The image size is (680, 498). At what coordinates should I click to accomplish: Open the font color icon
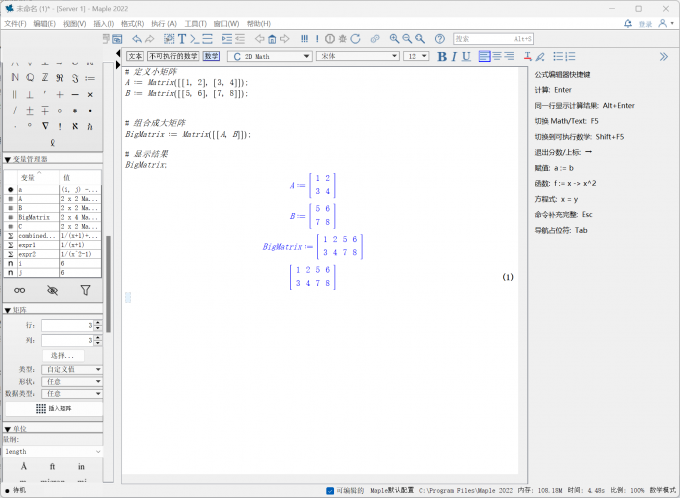527,56
